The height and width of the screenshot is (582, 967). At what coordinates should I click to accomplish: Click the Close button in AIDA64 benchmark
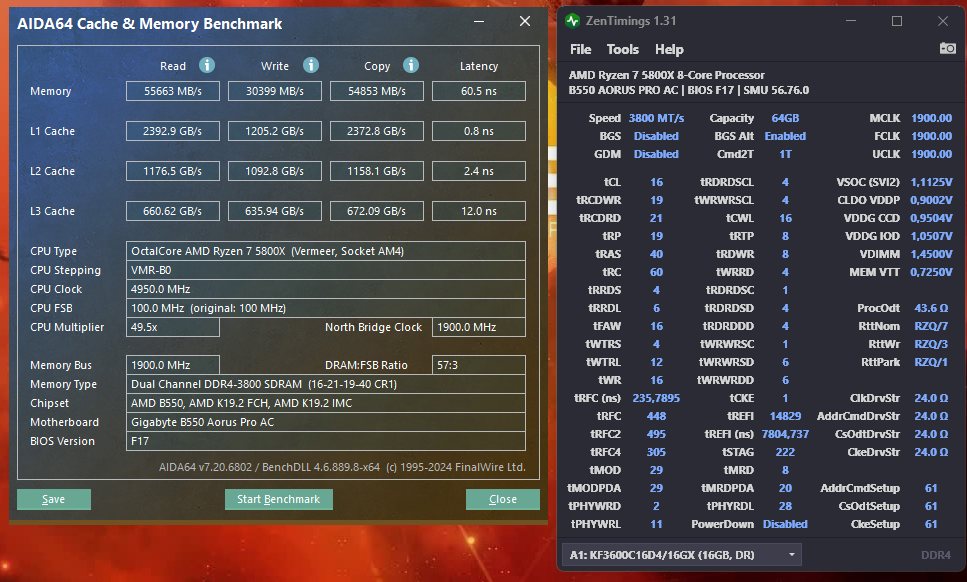coord(503,499)
